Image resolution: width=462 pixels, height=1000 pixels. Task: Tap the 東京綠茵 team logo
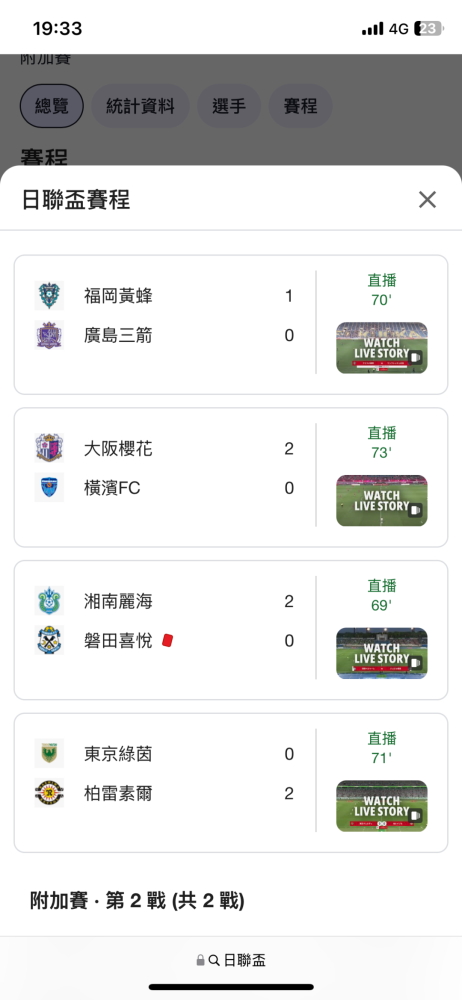tap(49, 754)
